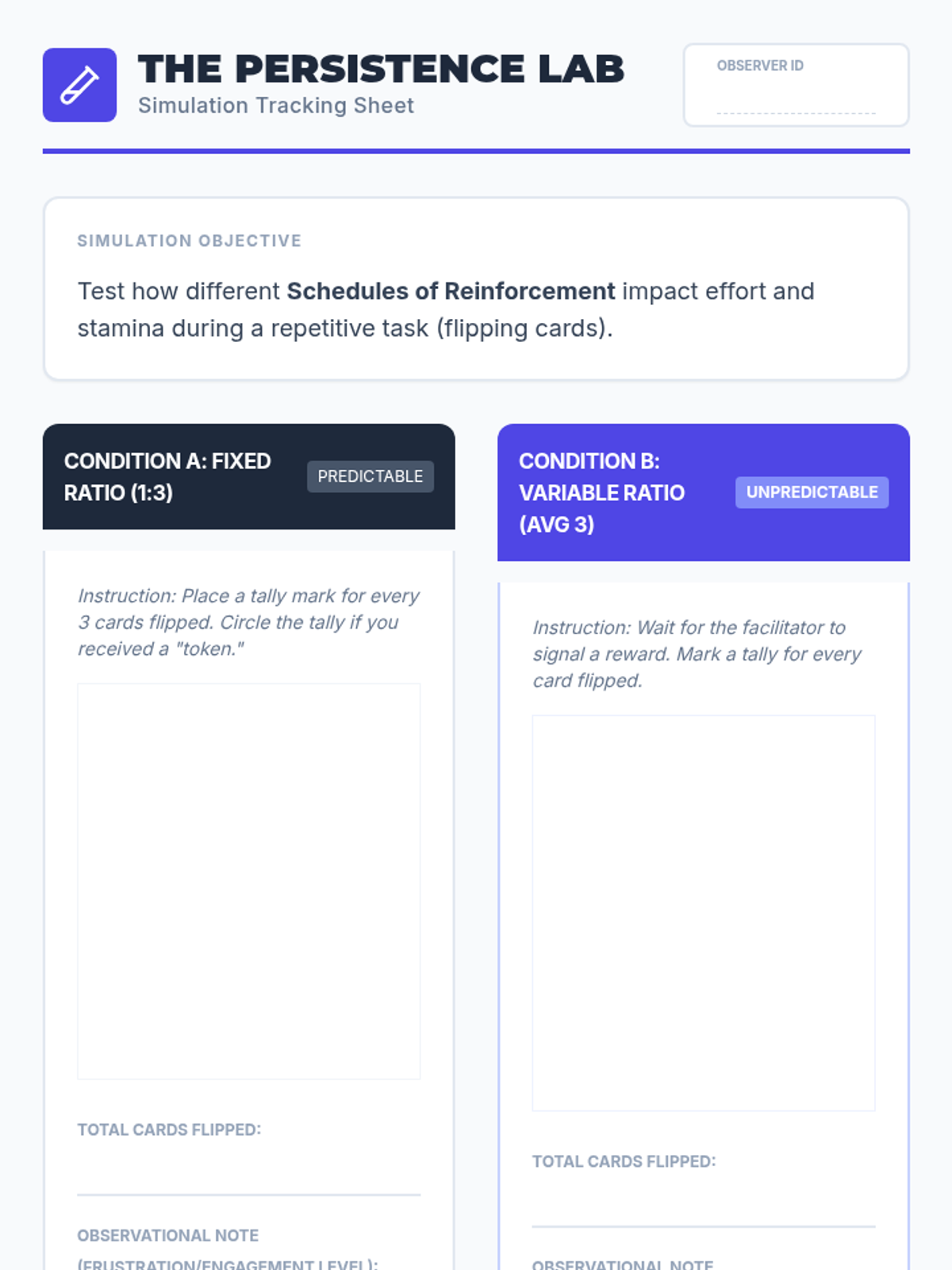
Task: Click the Simulation Tracking Sheet subtitle
Action: click(x=276, y=106)
